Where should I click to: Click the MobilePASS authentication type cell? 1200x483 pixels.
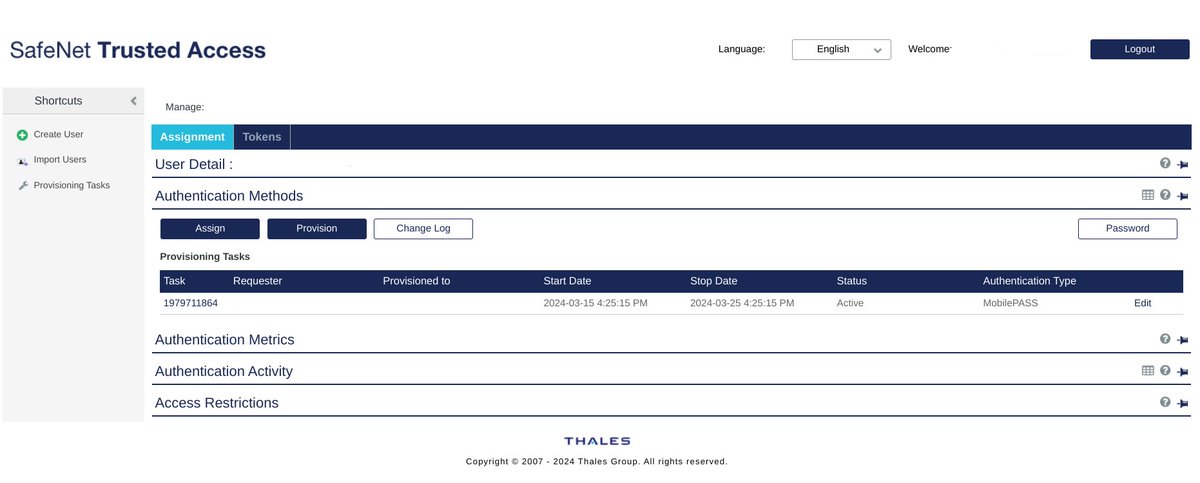point(1009,303)
